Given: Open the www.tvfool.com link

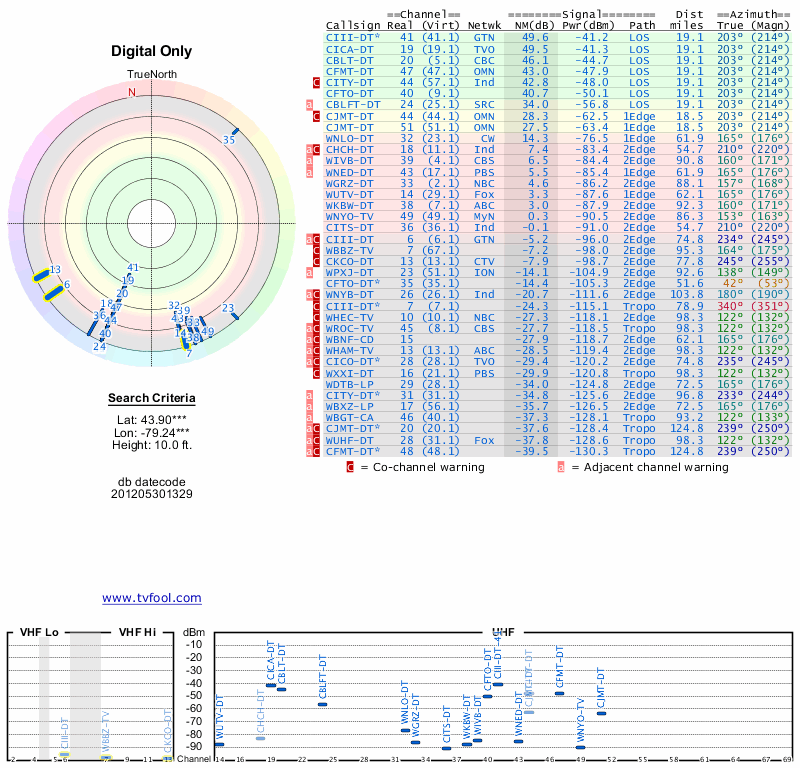Looking at the screenshot, I should pyautogui.click(x=151, y=598).
